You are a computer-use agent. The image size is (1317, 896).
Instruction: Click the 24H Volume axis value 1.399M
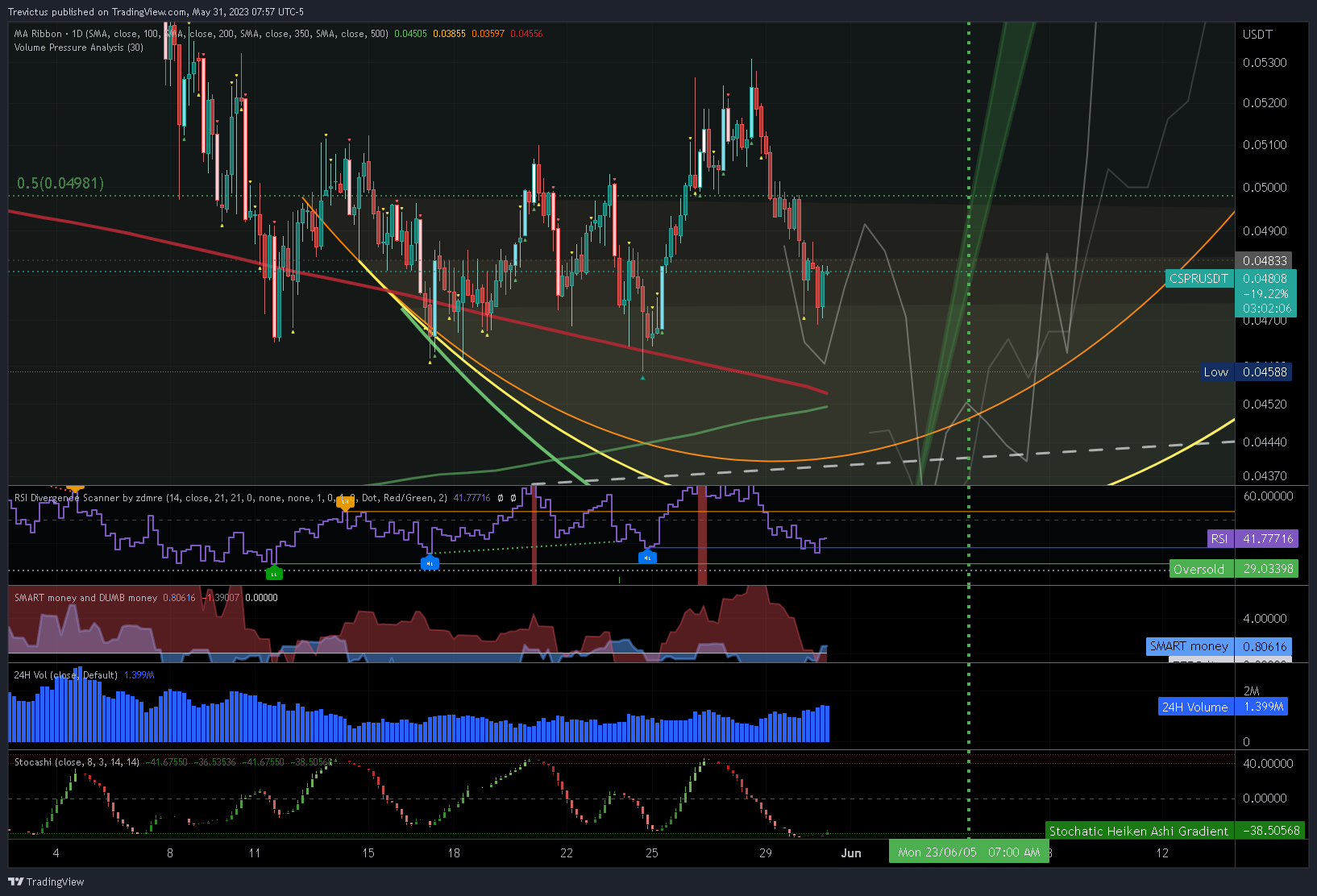[x=1262, y=707]
